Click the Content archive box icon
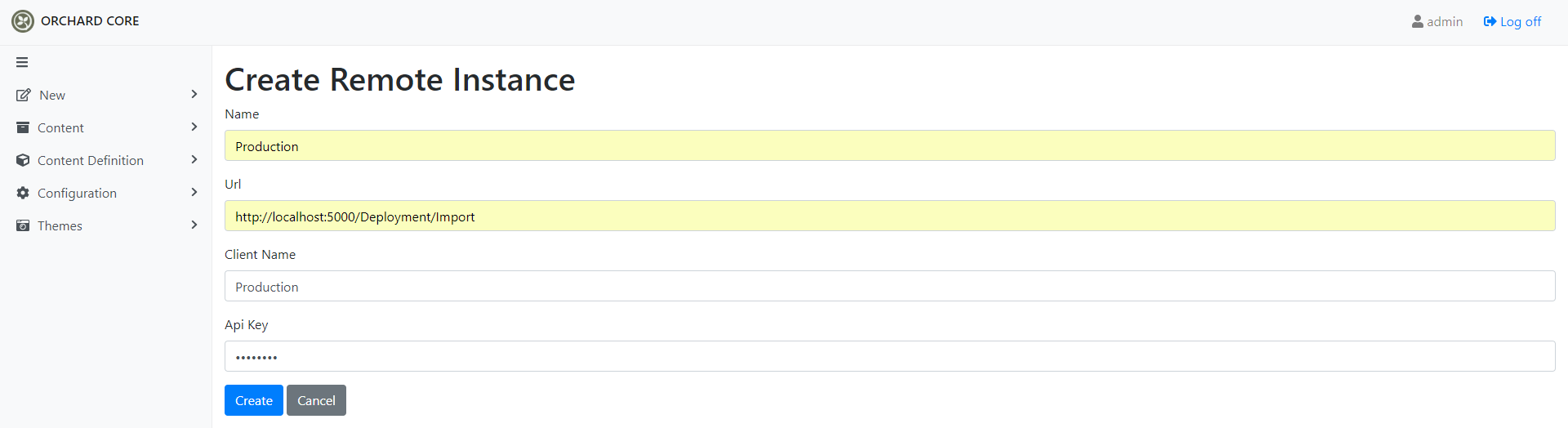1568x428 pixels. [x=23, y=127]
